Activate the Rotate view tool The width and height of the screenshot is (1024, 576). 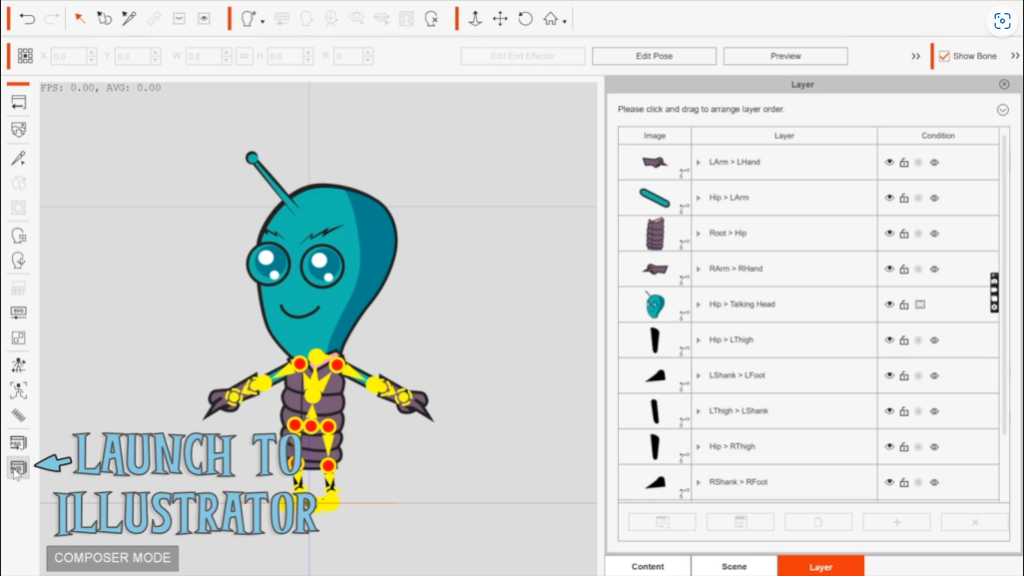coord(523,19)
